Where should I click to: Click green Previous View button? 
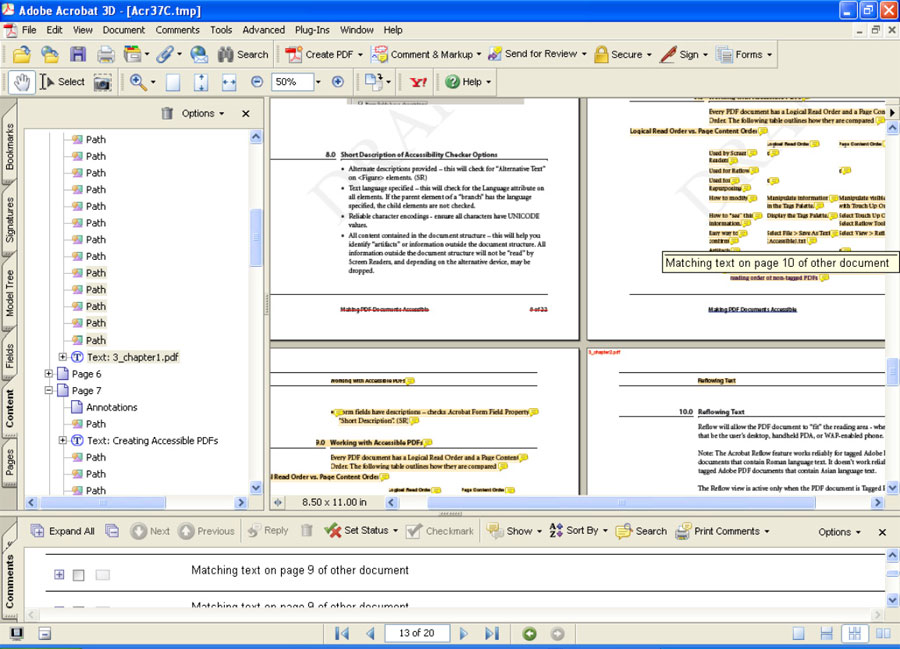coord(530,634)
